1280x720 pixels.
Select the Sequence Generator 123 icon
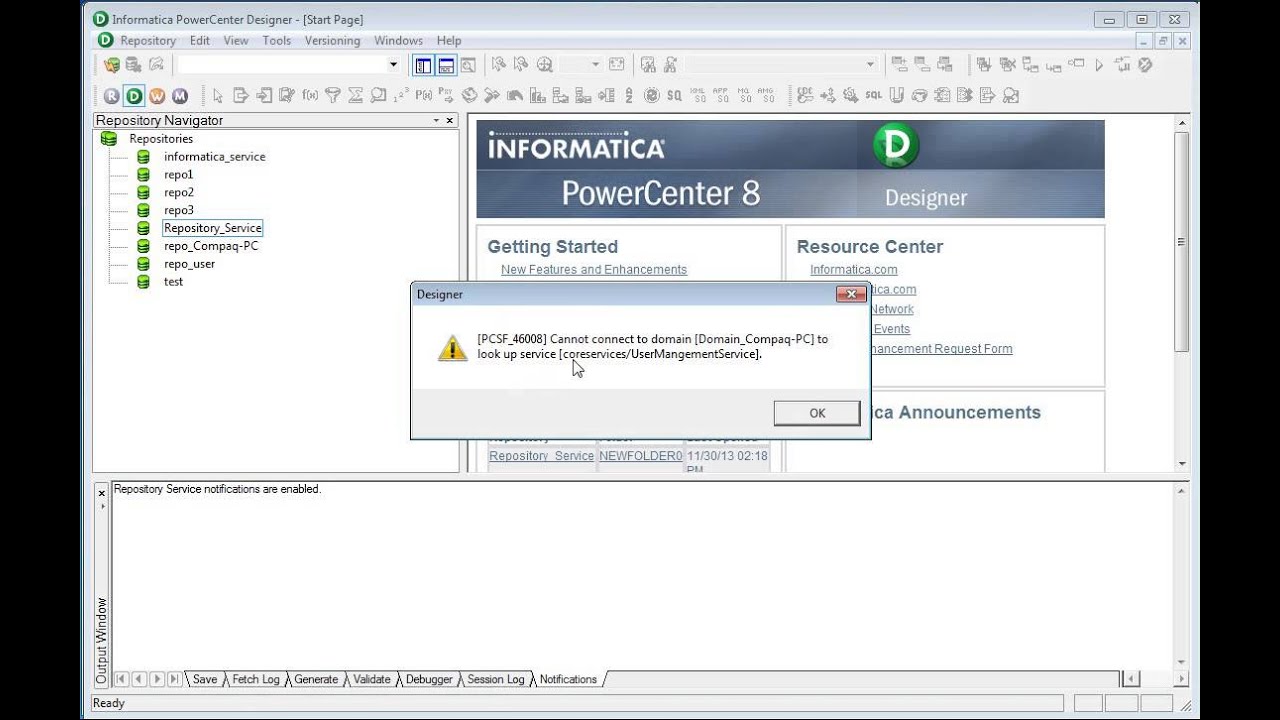(401, 96)
